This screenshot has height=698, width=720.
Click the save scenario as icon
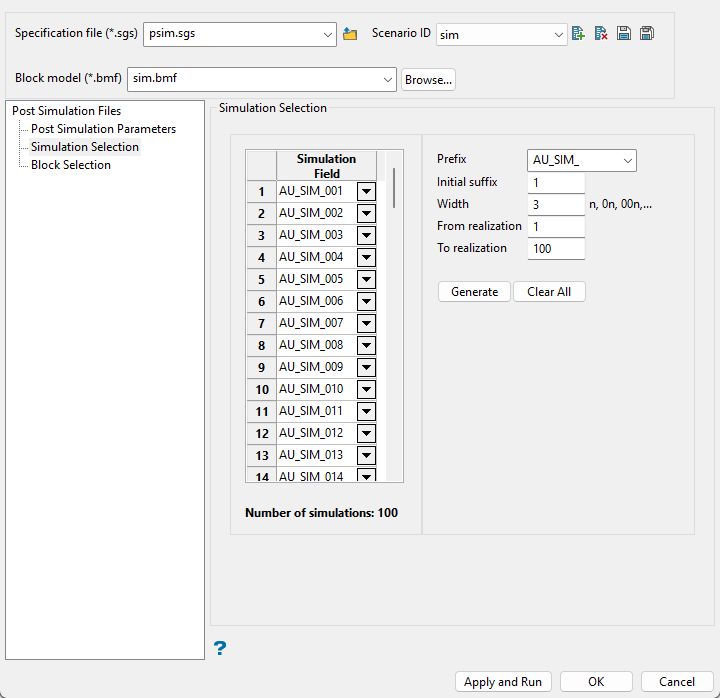pyautogui.click(x=647, y=34)
